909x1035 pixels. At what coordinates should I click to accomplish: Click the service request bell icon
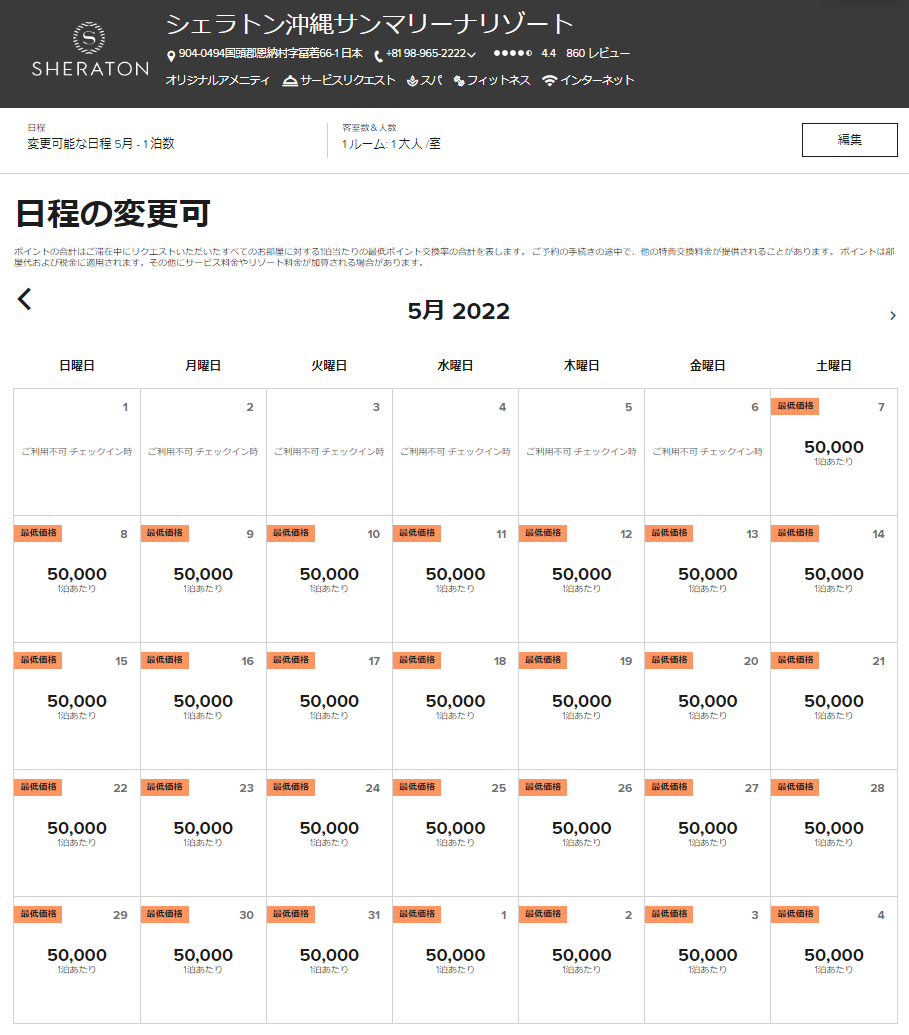(x=290, y=81)
